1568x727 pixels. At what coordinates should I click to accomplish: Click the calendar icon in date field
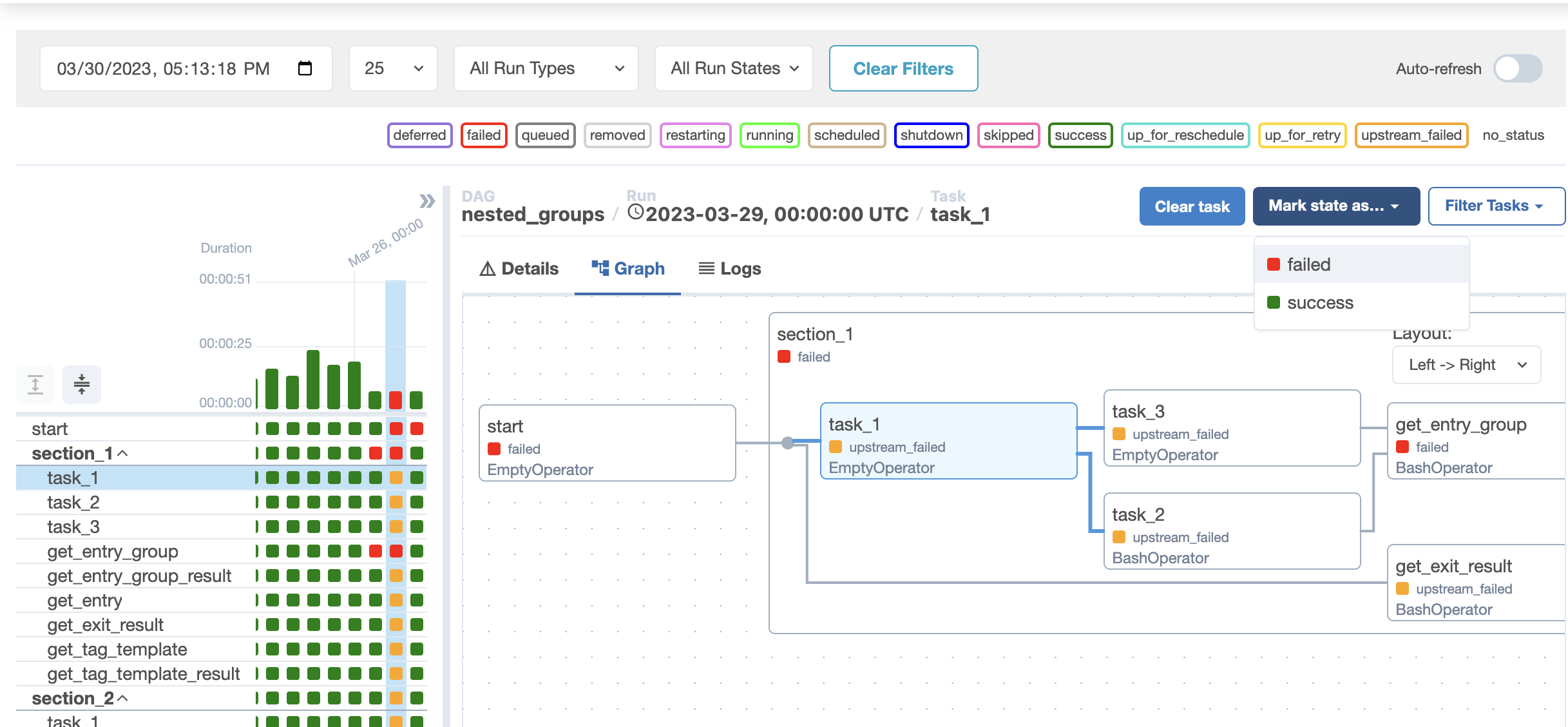click(x=305, y=68)
